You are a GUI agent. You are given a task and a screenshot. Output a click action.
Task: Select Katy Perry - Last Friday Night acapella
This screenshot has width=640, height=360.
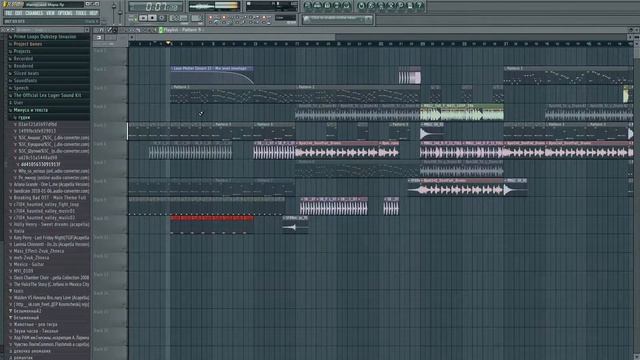(x=51, y=238)
